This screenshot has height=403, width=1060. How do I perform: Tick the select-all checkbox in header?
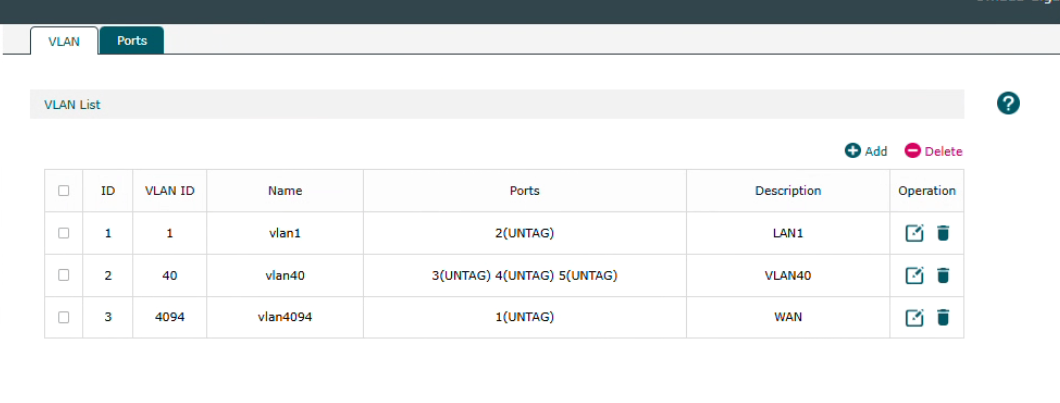point(64,190)
